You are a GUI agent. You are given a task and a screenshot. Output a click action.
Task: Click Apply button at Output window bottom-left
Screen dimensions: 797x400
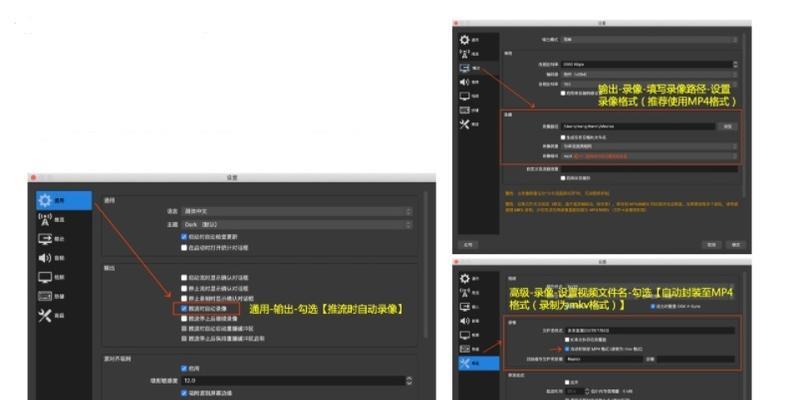pyautogui.click(x=468, y=244)
